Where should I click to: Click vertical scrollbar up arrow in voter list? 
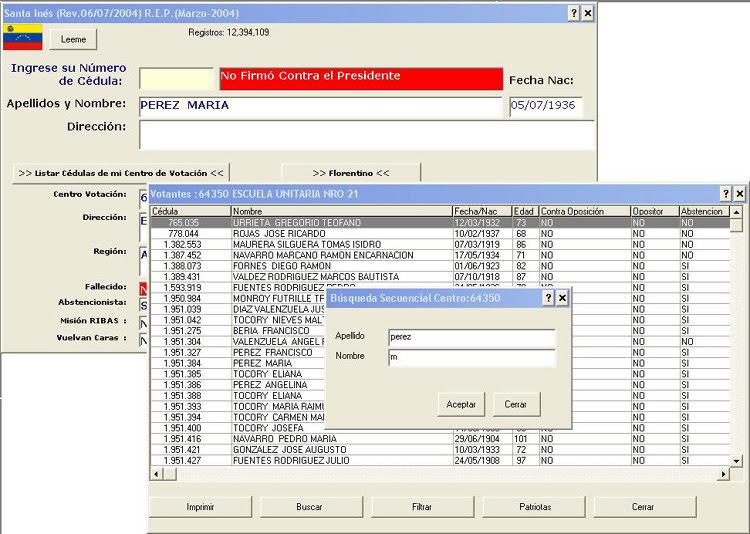[736, 211]
